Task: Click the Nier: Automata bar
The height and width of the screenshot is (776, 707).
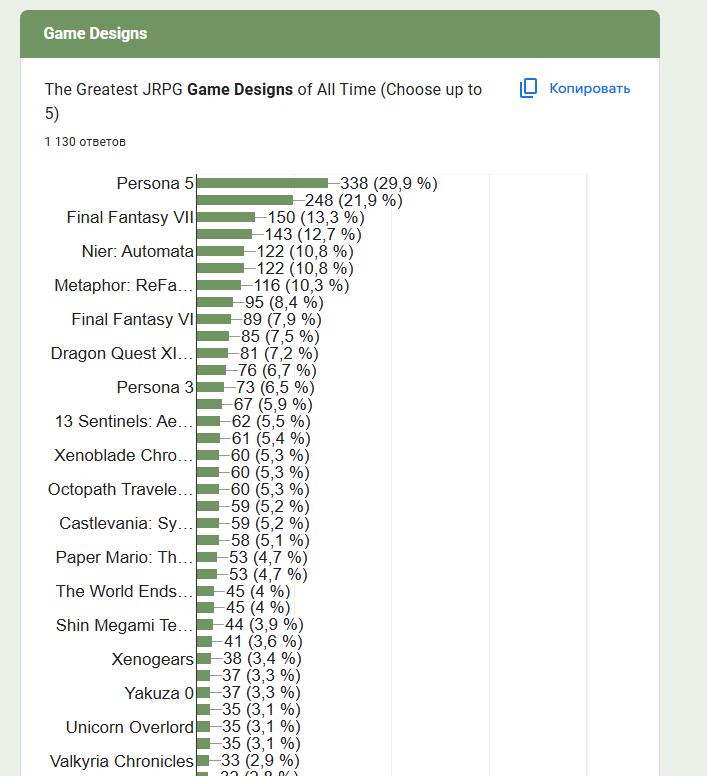Action: pos(220,251)
